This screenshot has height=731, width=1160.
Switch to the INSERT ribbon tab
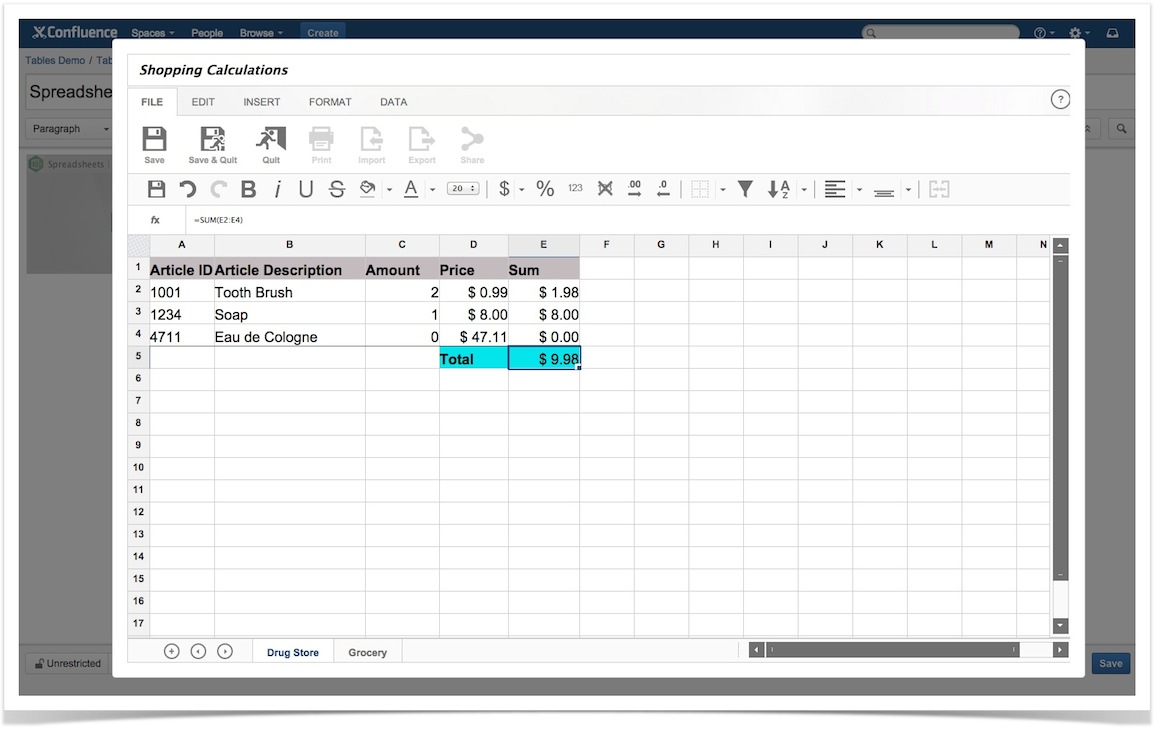click(x=262, y=102)
